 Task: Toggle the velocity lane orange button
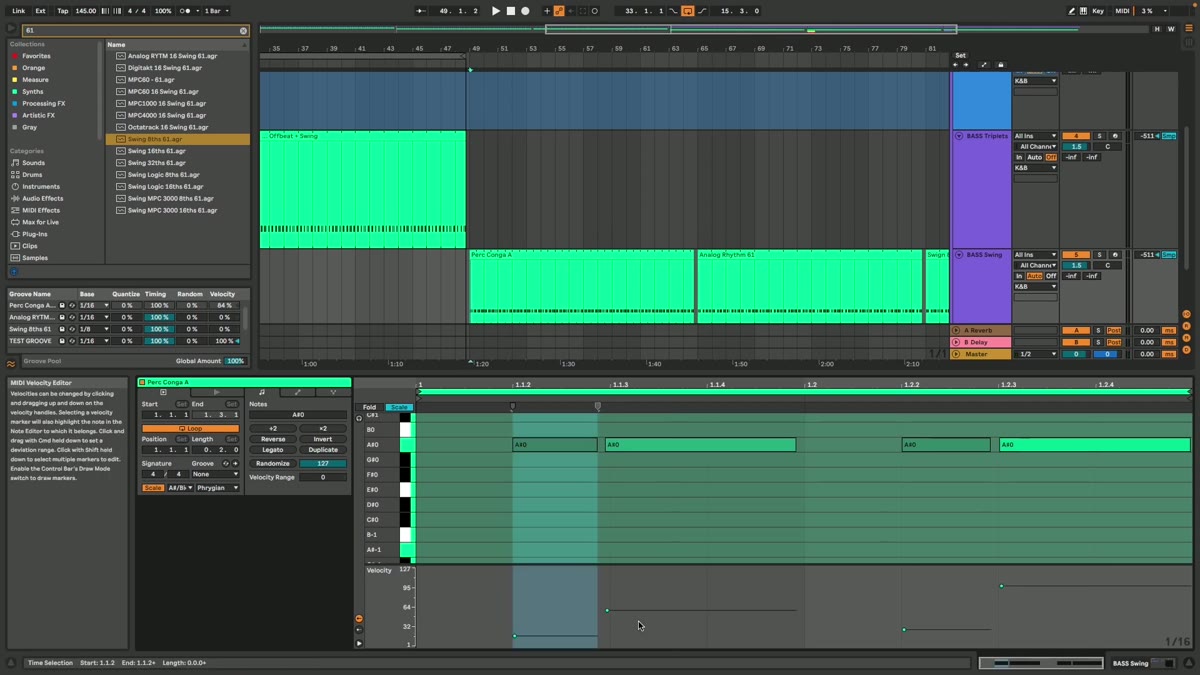pos(359,619)
